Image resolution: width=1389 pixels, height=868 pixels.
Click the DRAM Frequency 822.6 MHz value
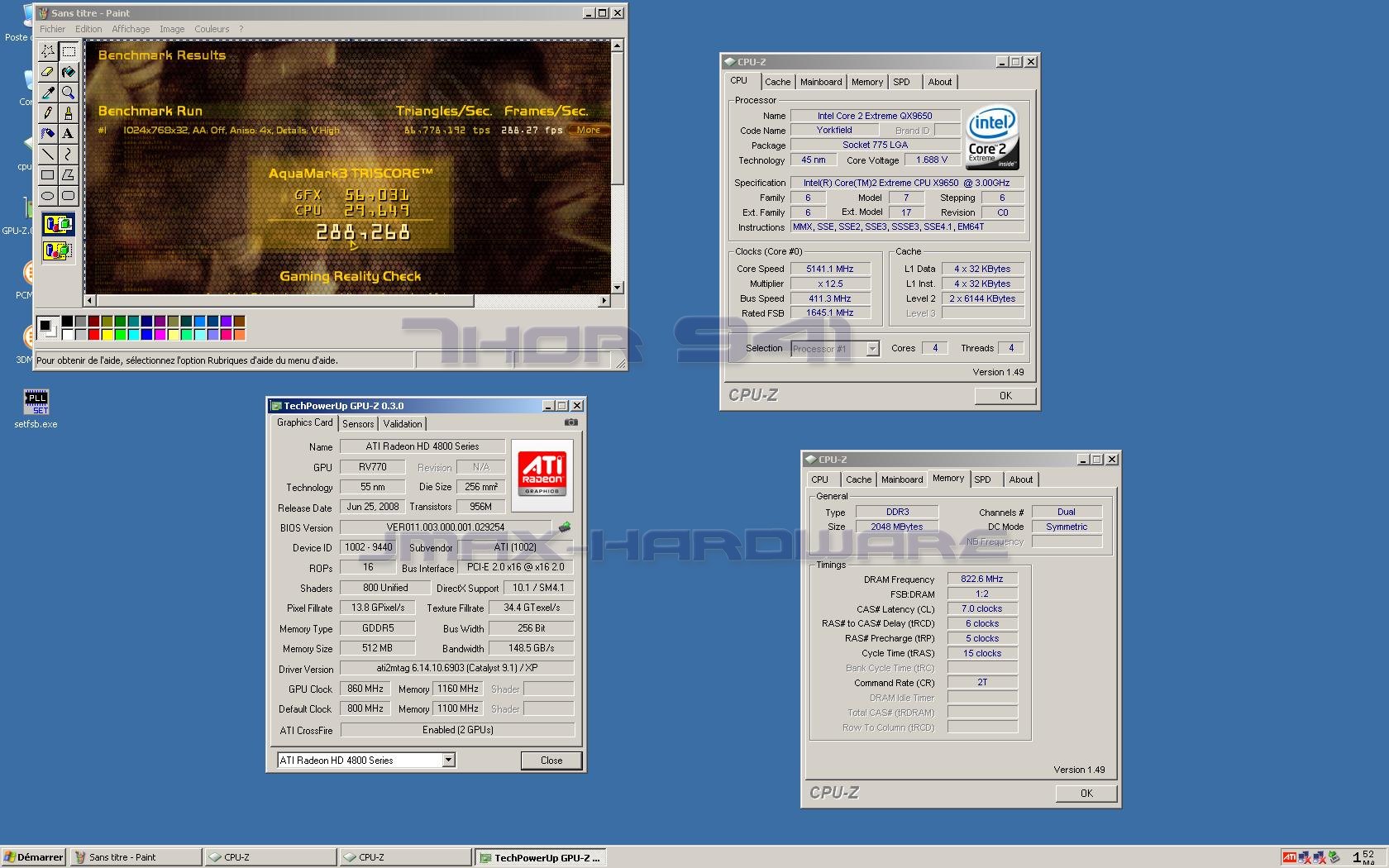pos(982,579)
